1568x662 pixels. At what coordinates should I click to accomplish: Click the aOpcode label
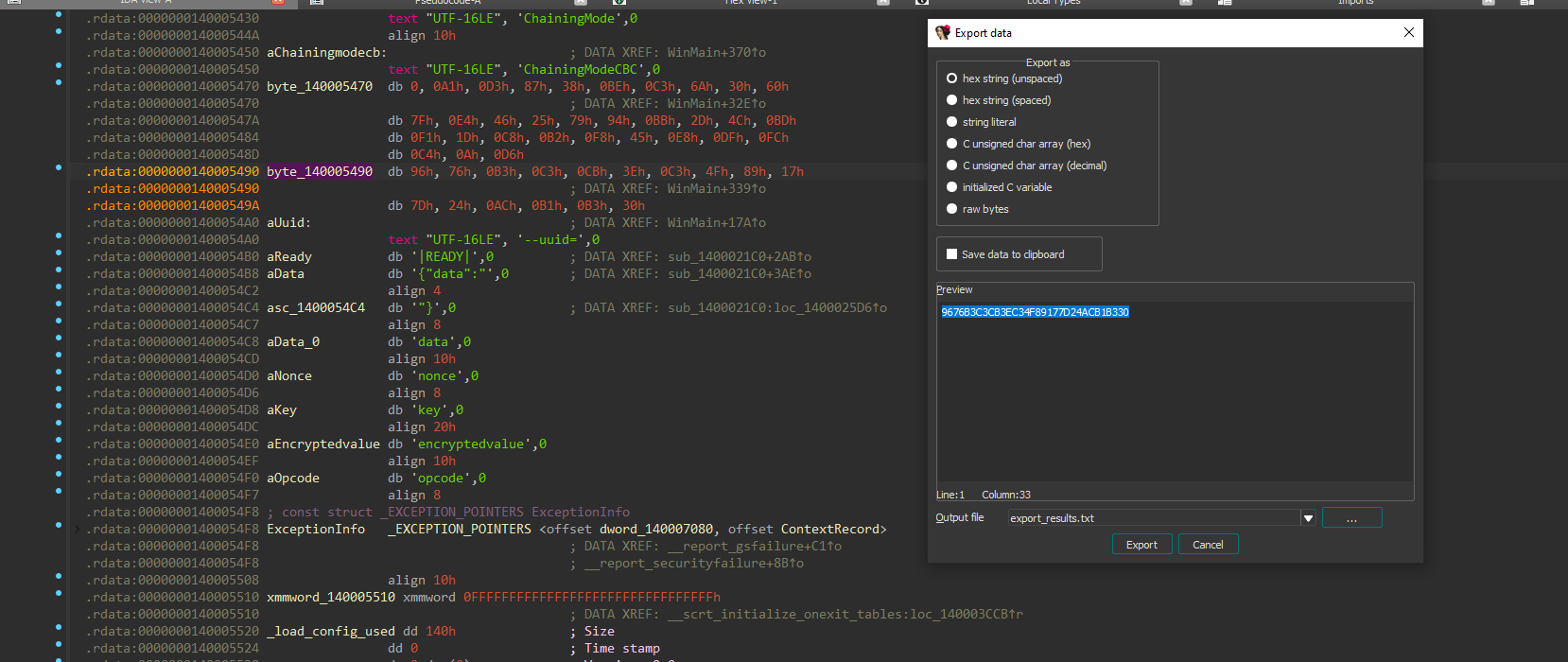(x=293, y=478)
